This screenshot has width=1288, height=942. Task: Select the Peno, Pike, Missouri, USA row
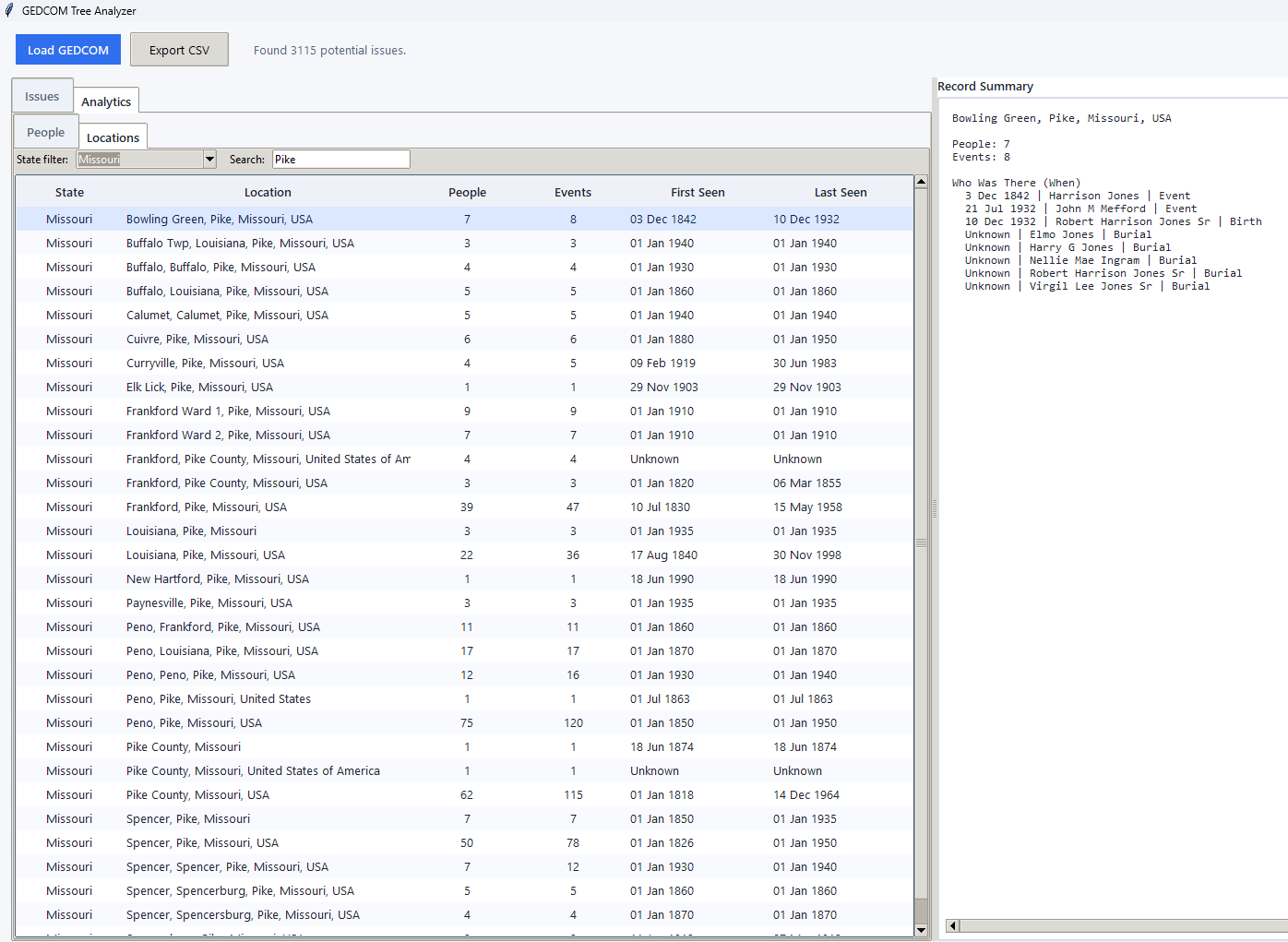click(x=194, y=723)
